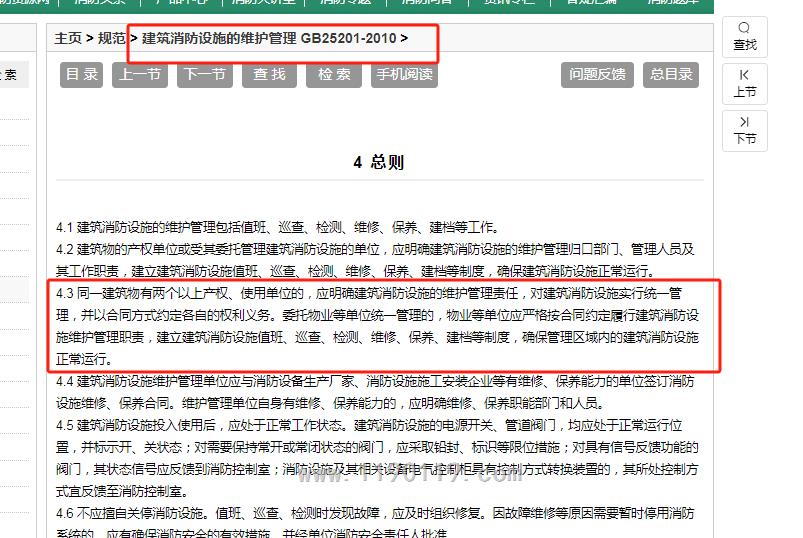The width and height of the screenshot is (803, 538).
Task: Click the 下一节 next section button
Action: pos(204,75)
